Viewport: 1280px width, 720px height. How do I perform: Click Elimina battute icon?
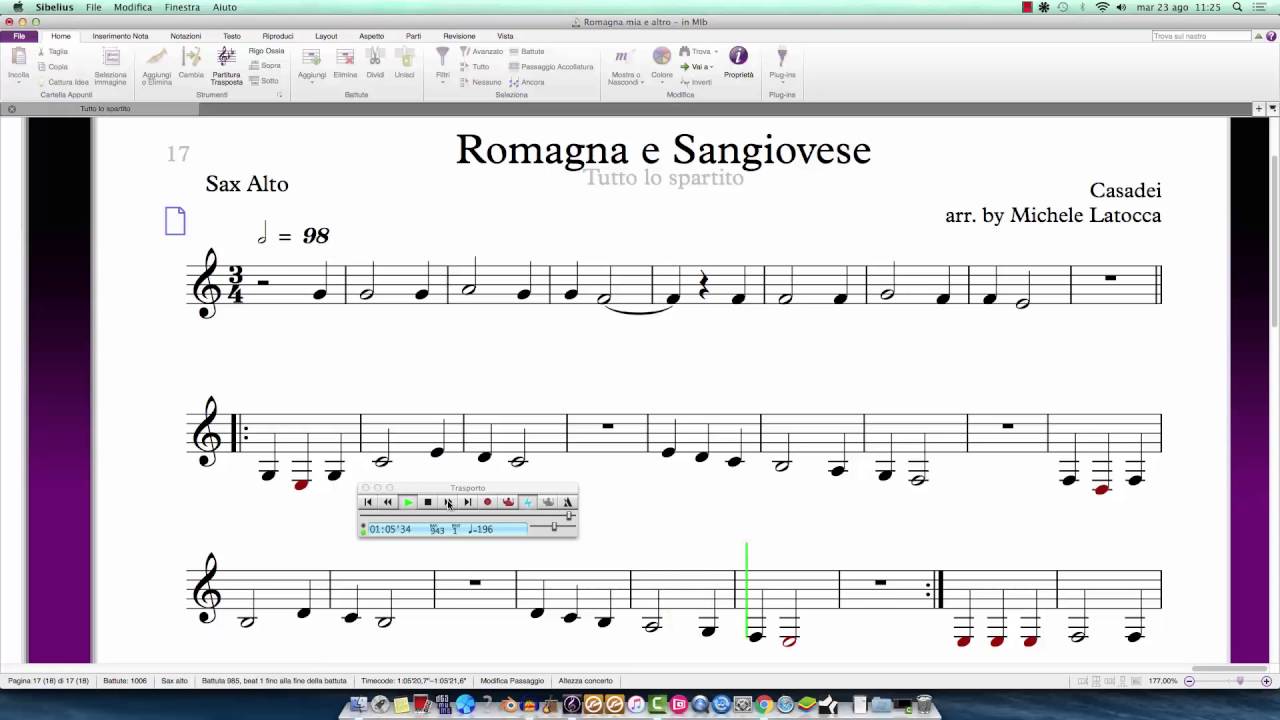tap(345, 58)
